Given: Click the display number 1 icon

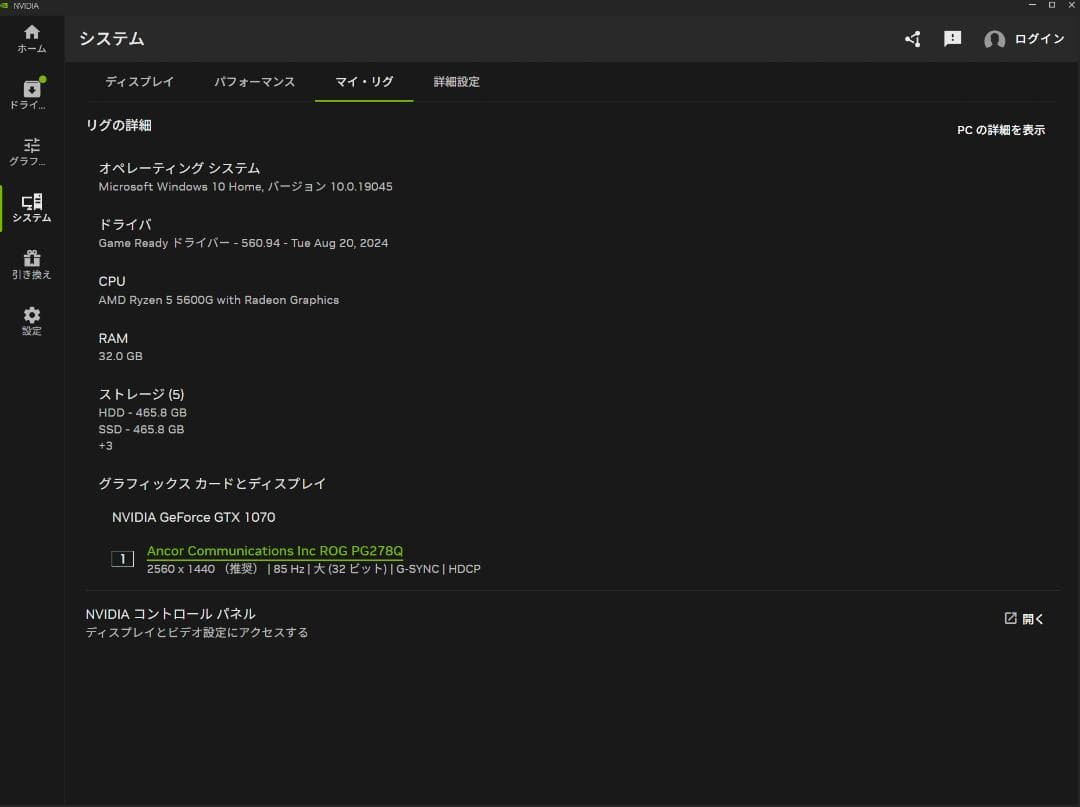Looking at the screenshot, I should [123, 558].
